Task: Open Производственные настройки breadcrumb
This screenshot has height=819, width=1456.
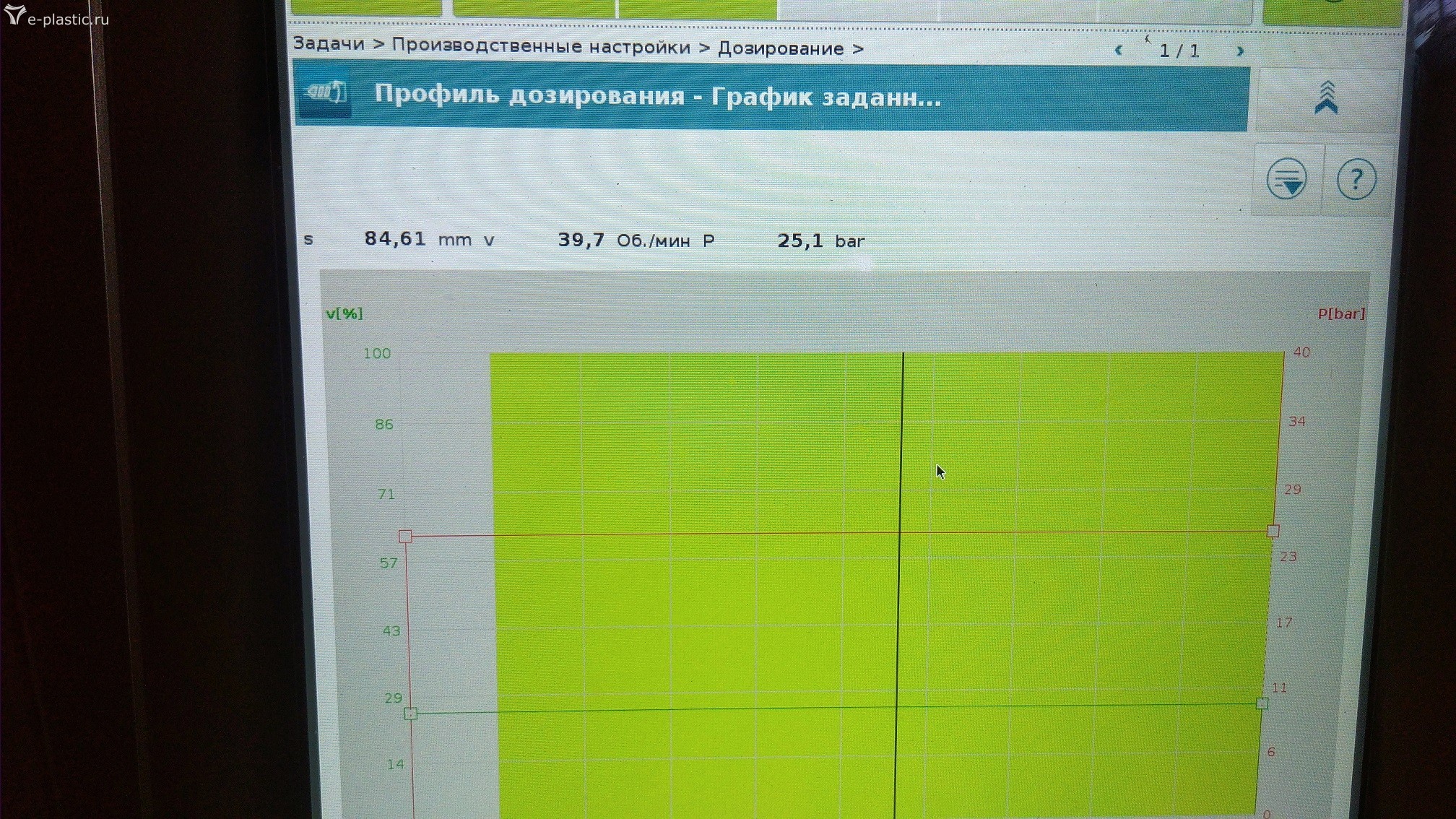Action: [x=540, y=46]
